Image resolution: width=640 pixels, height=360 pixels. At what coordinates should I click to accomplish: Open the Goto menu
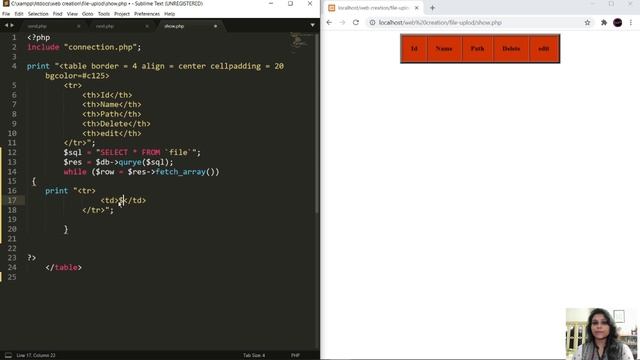pyautogui.click(x=87, y=14)
